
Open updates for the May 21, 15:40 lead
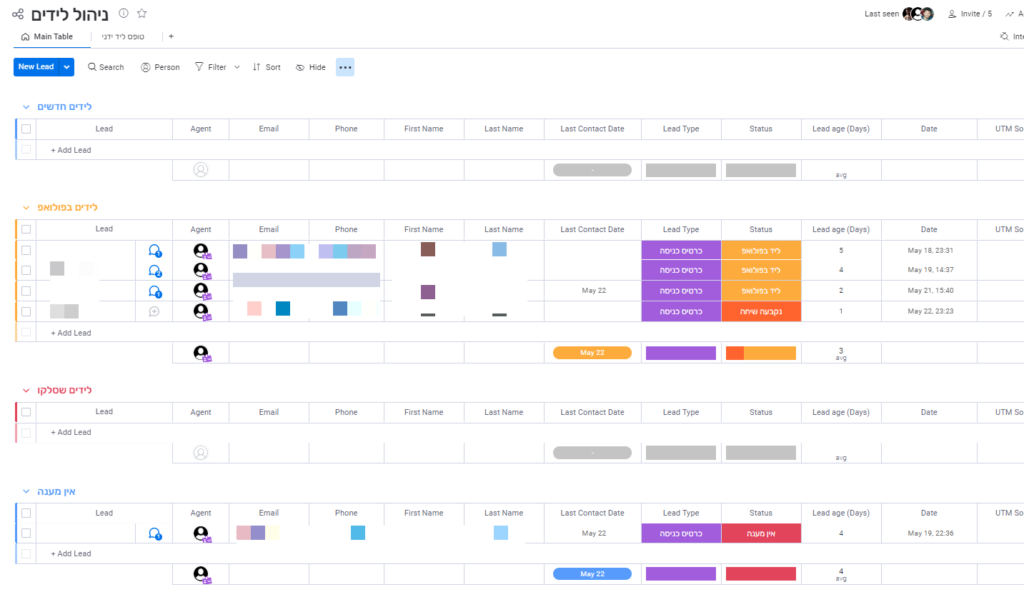click(155, 291)
